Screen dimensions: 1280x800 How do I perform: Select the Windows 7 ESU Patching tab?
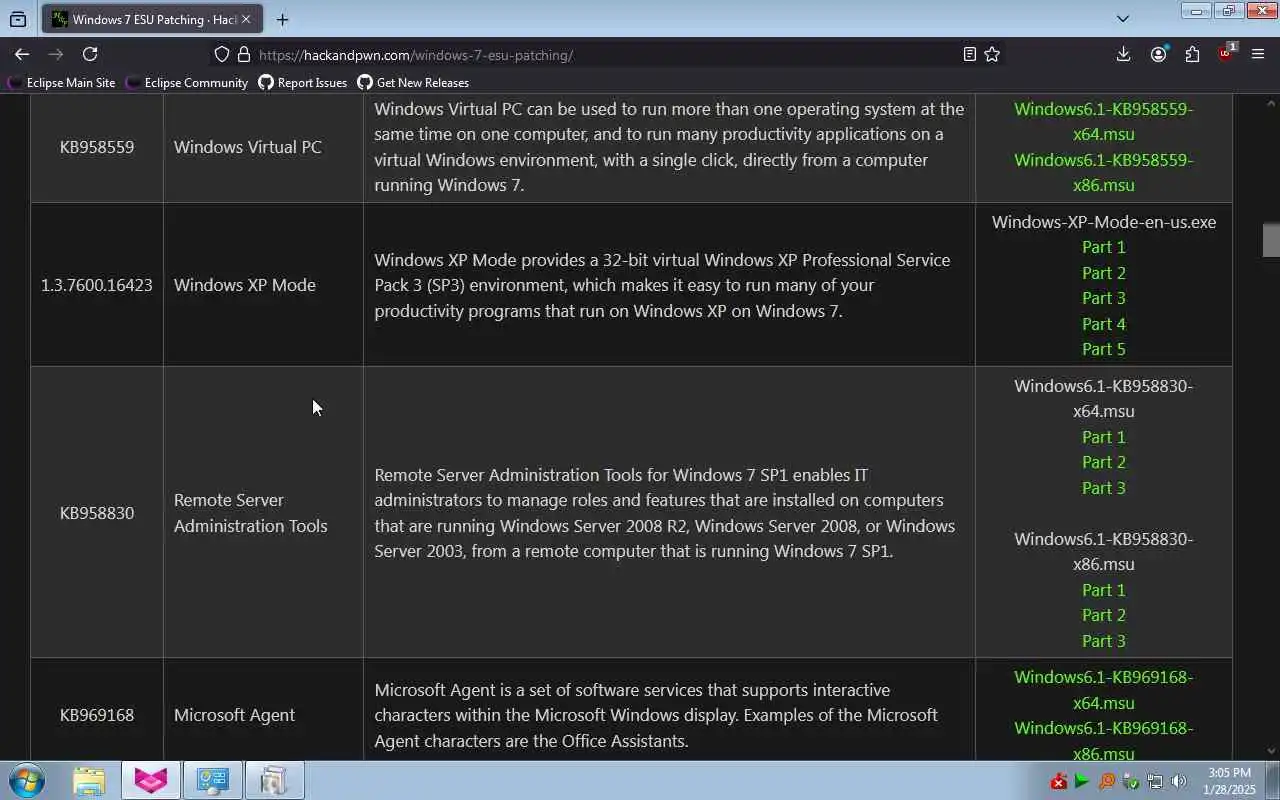point(153,19)
